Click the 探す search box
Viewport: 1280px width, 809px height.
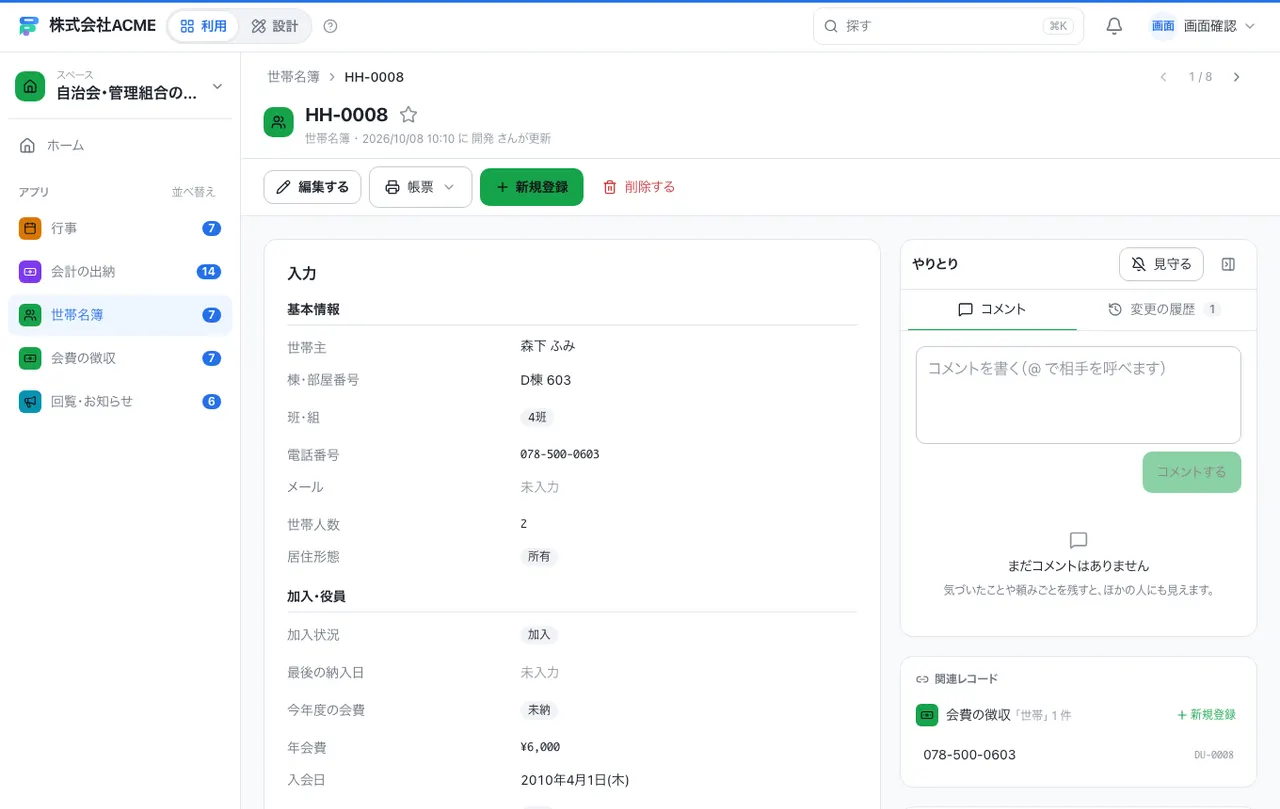pos(948,26)
